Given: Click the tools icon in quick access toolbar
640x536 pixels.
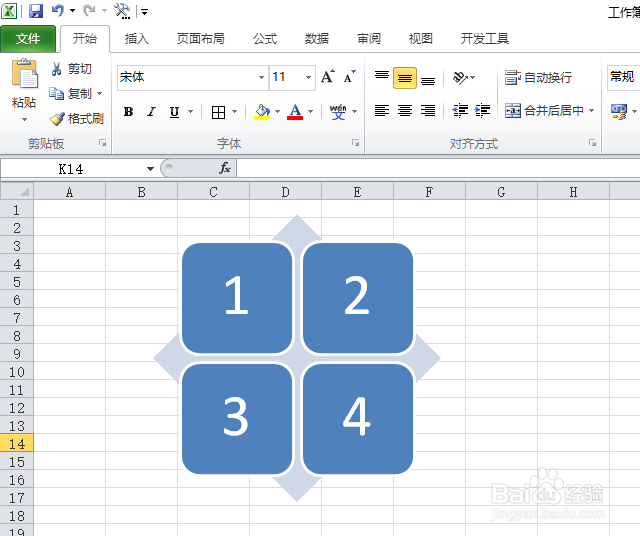Looking at the screenshot, I should [x=122, y=11].
